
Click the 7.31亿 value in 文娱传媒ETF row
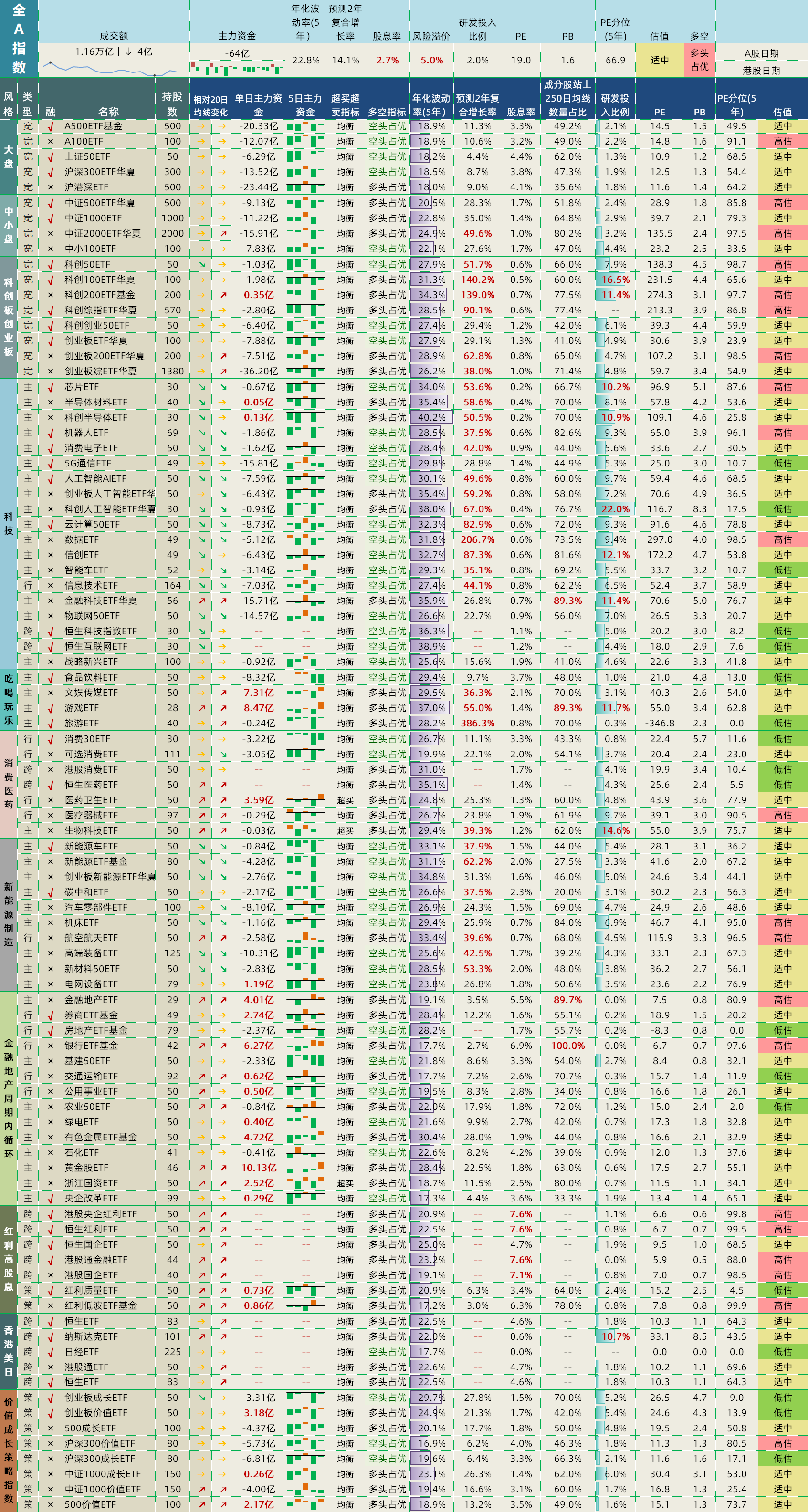pyautogui.click(x=258, y=693)
